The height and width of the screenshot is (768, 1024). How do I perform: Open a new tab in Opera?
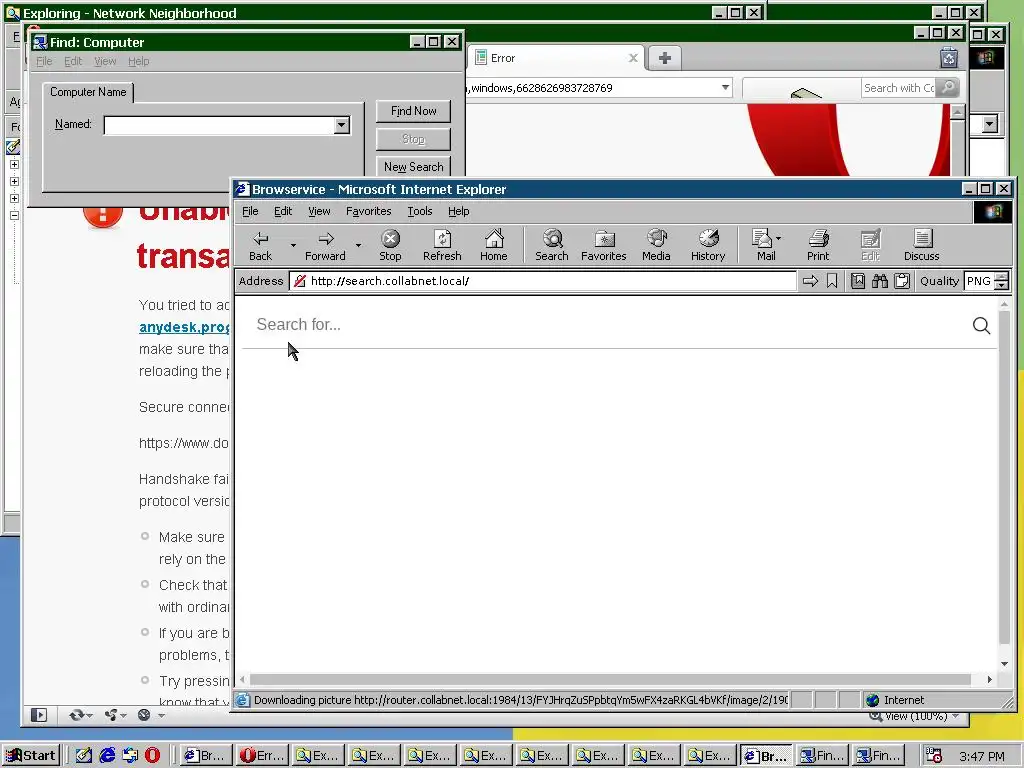(665, 58)
